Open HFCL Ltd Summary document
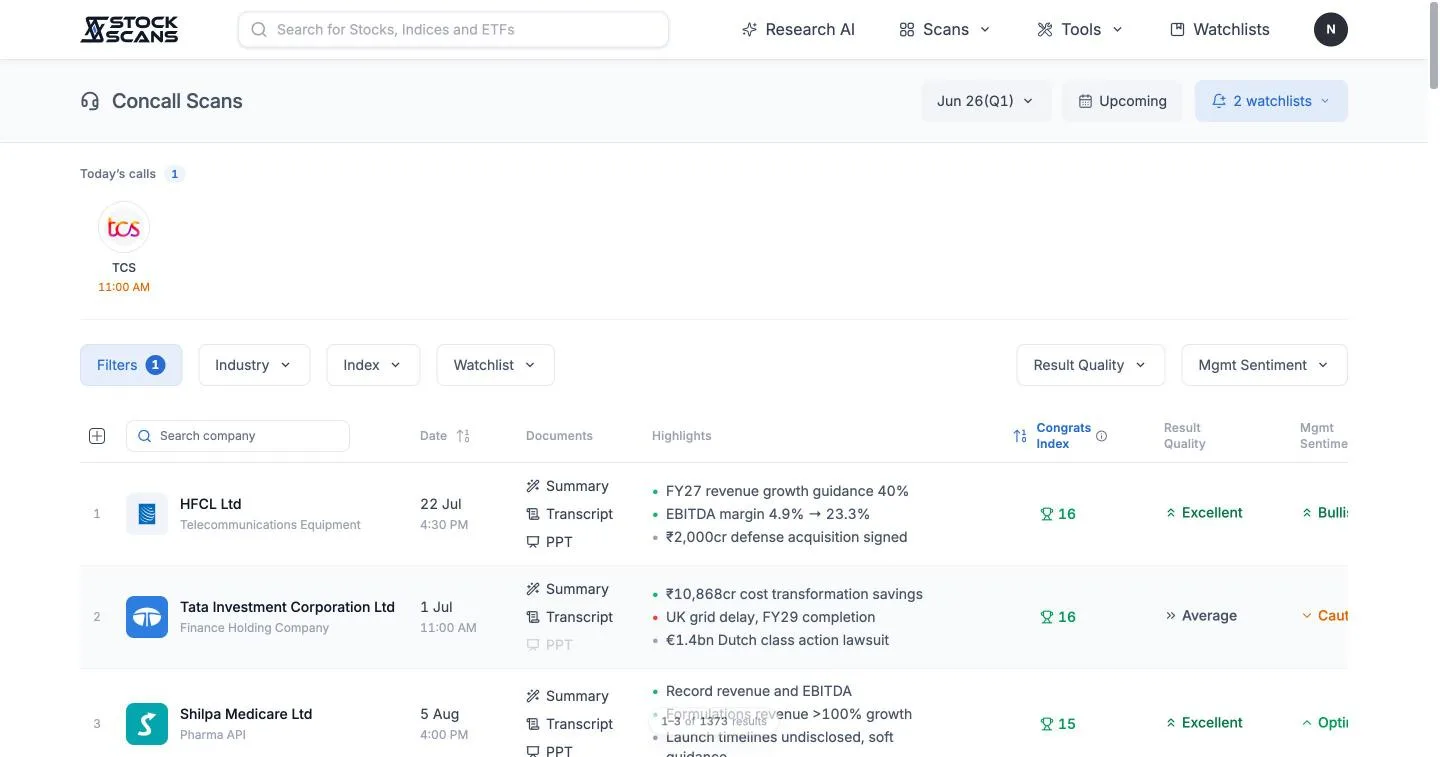1440x757 pixels. coord(567,486)
